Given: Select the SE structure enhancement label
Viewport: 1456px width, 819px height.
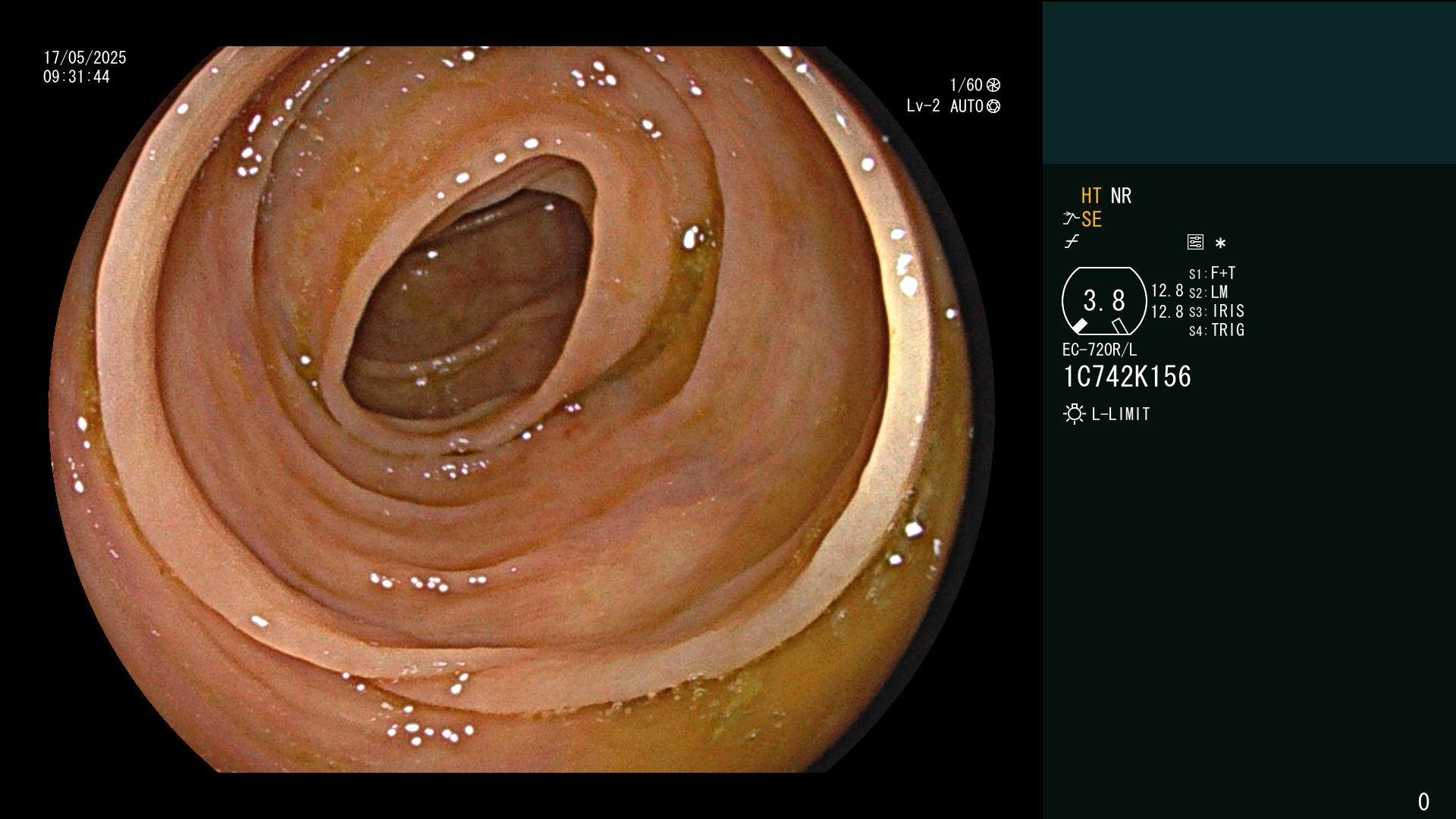Looking at the screenshot, I should (x=1091, y=220).
